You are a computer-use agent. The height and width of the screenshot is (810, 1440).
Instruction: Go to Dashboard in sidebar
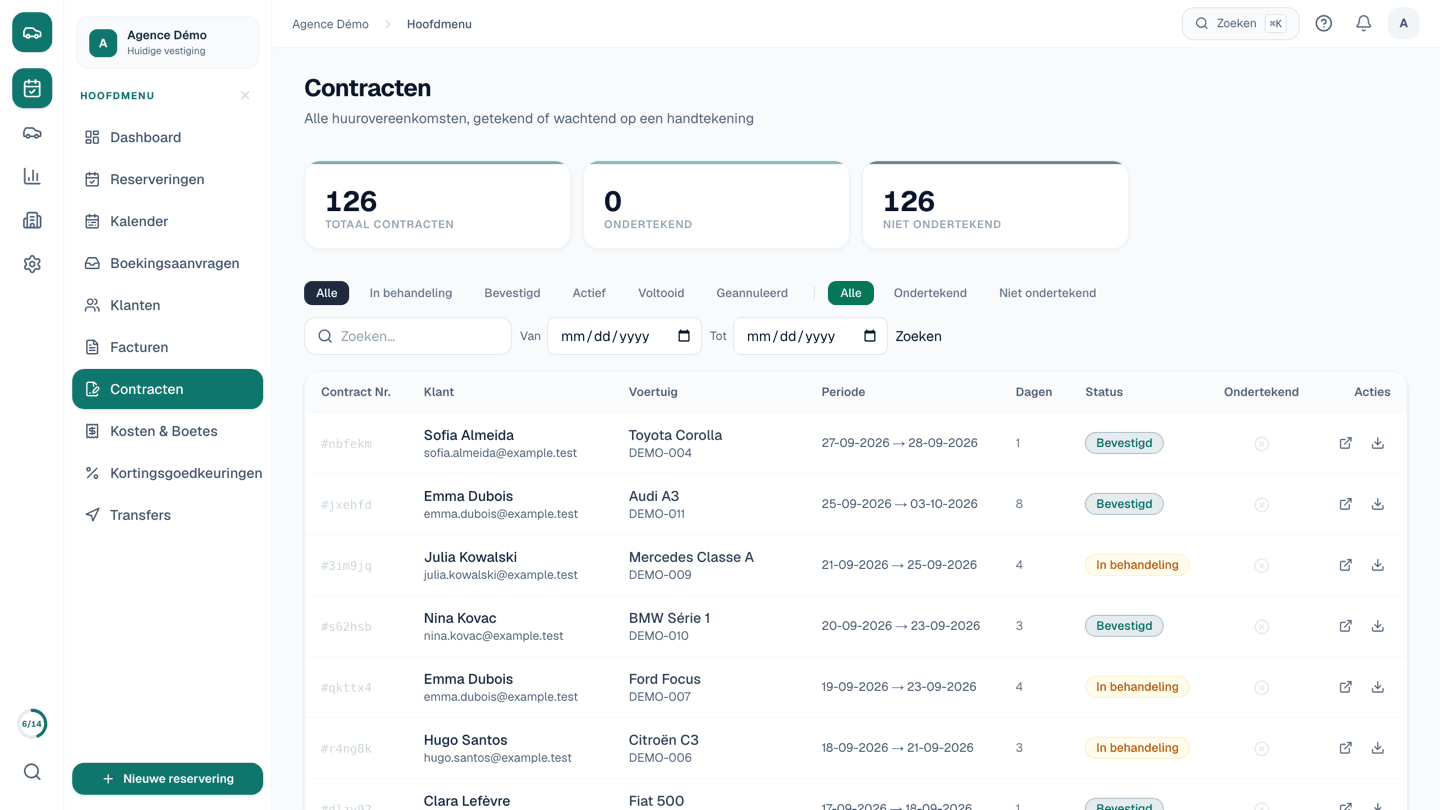(167, 137)
